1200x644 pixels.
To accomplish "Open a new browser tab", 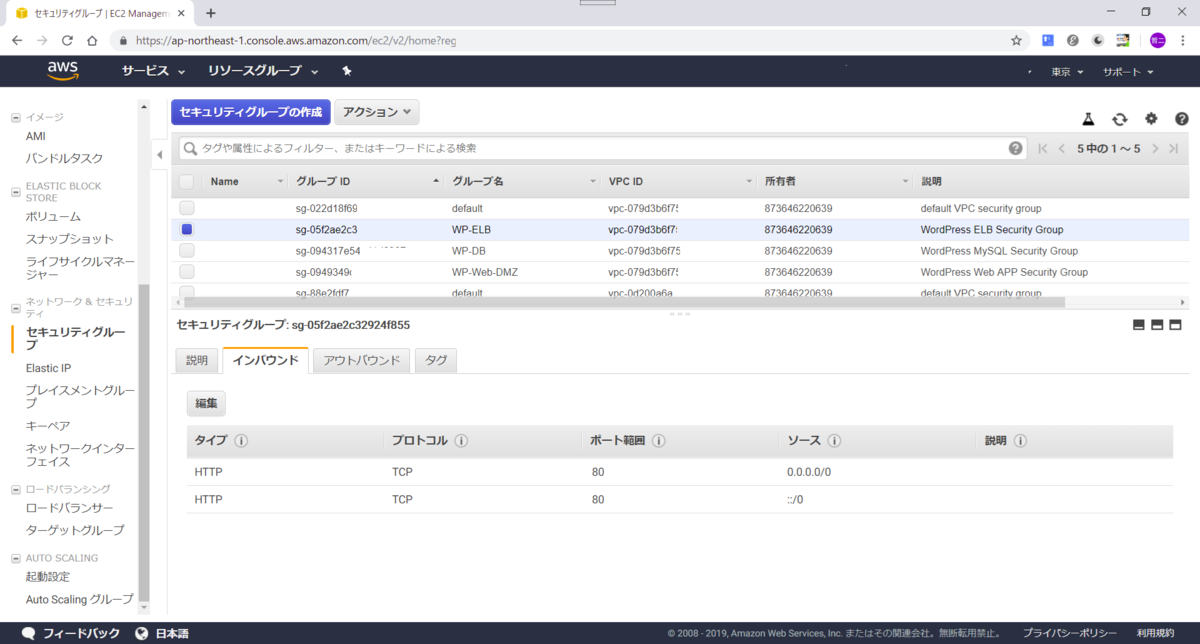I will tap(211, 12).
